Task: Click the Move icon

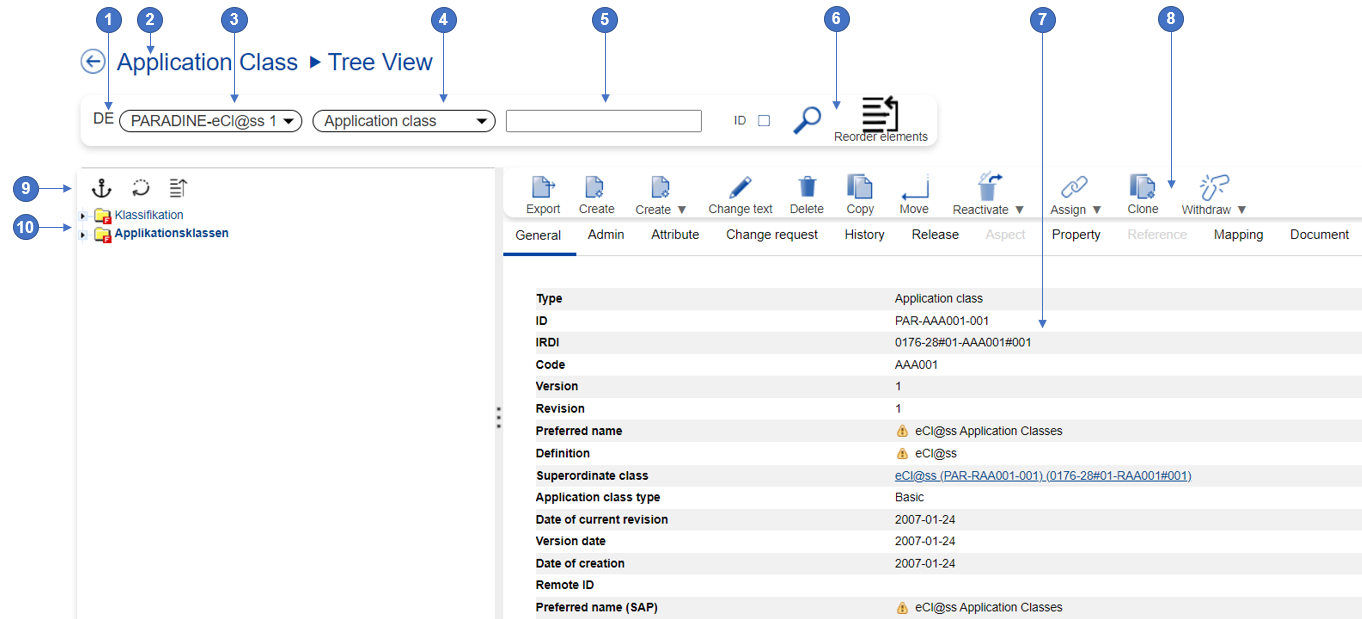Action: 914,187
